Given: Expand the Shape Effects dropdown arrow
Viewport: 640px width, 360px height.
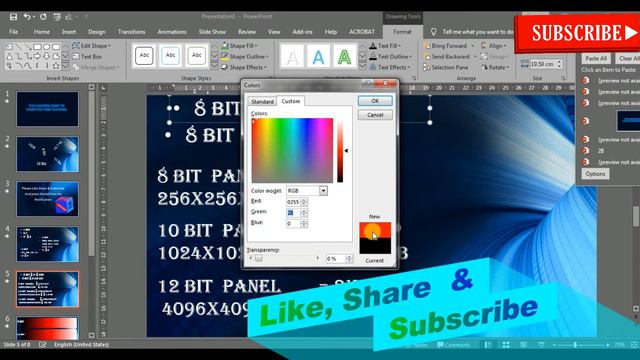Looking at the screenshot, I should tap(265, 67).
